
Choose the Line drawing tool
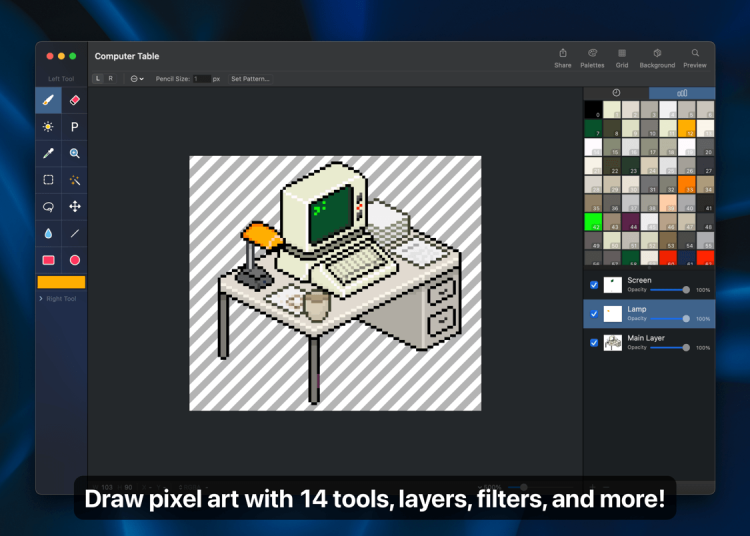point(75,233)
